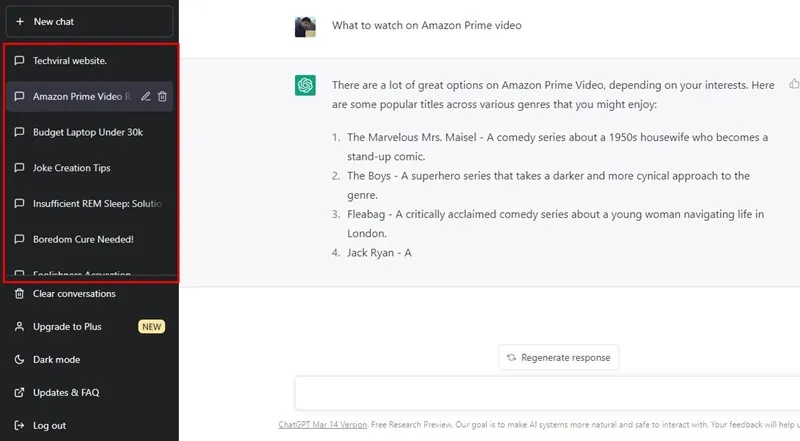
Task: Click the pencil rename icon on Amazon Prime Video chat
Action: coord(146,96)
